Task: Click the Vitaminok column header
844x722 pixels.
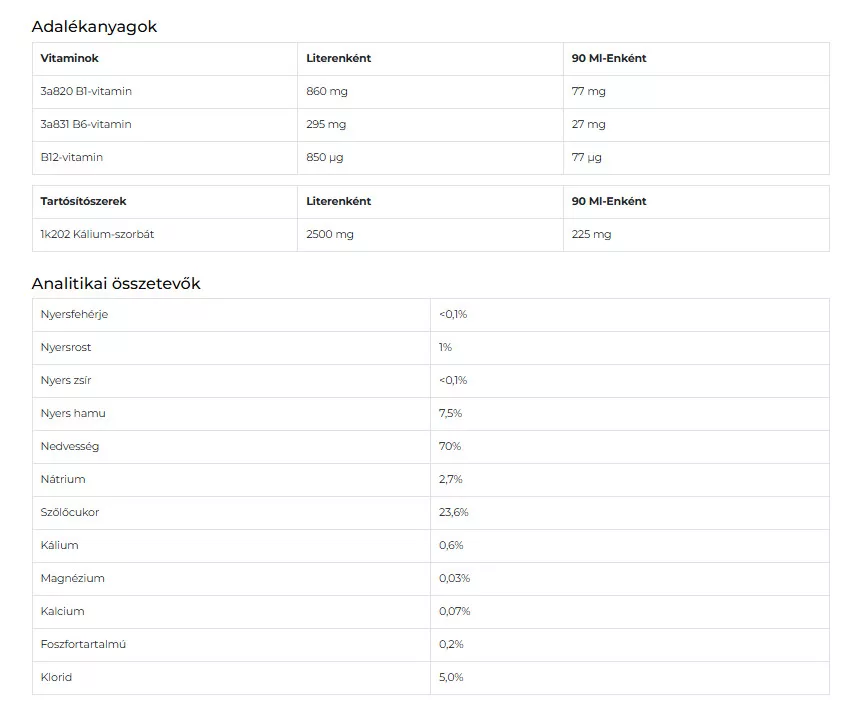Action: click(70, 58)
